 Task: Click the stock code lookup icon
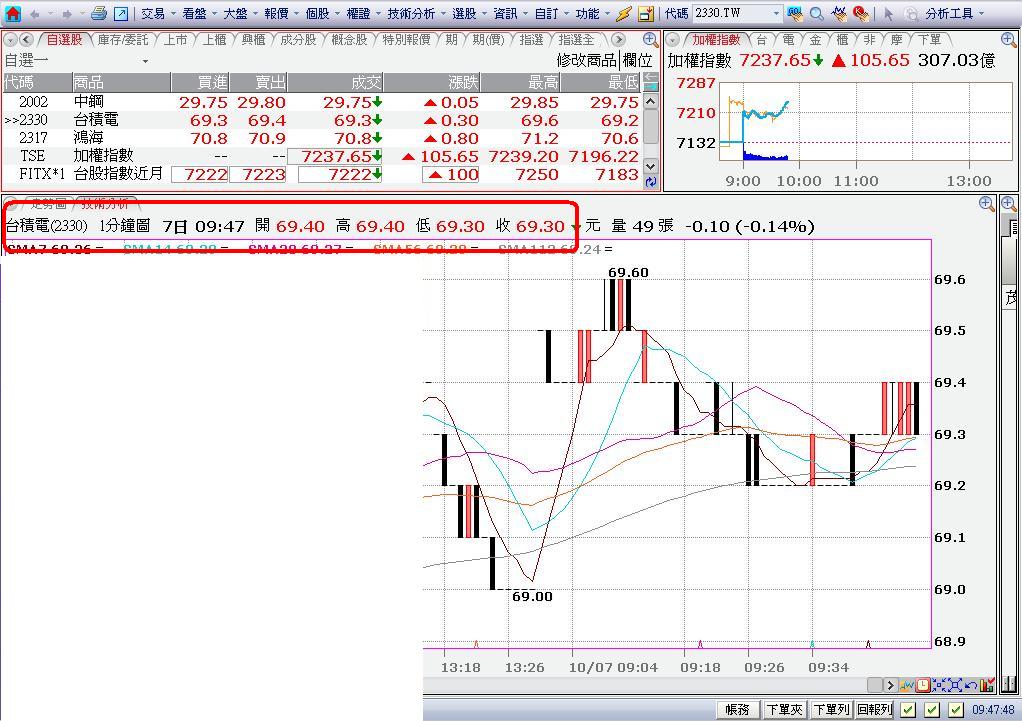[x=795, y=13]
